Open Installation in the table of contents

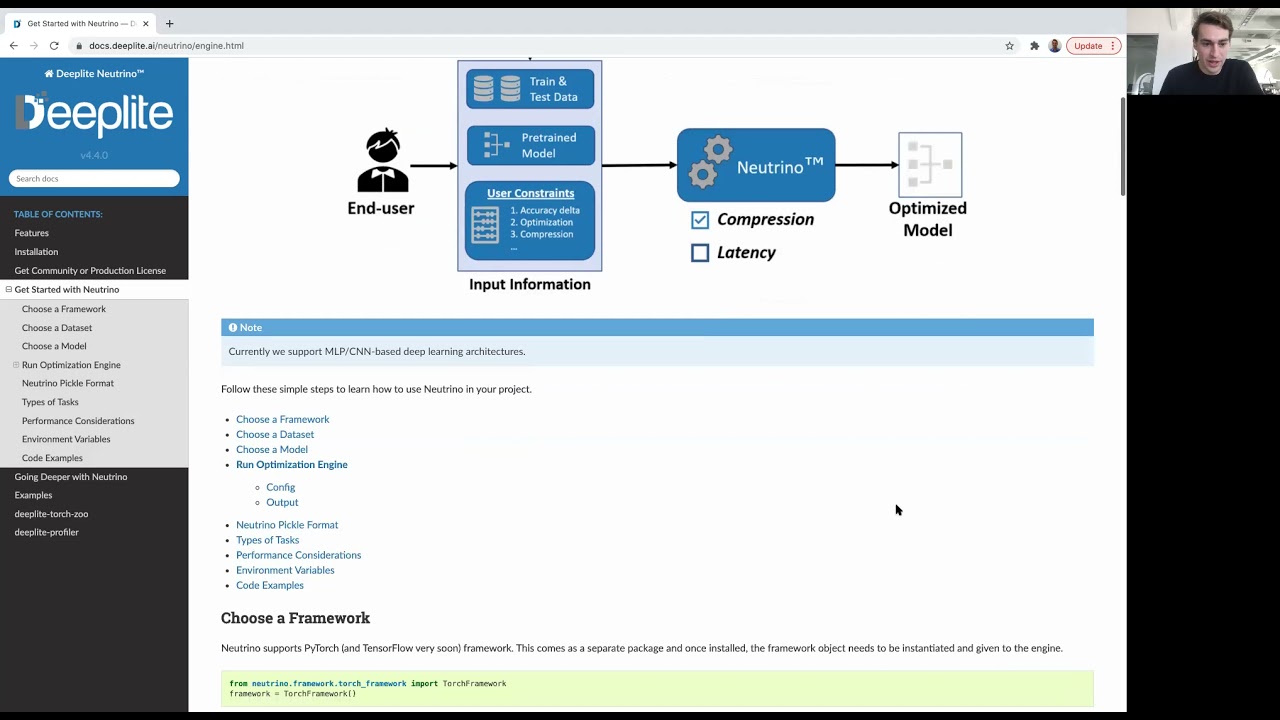pyautogui.click(x=36, y=252)
